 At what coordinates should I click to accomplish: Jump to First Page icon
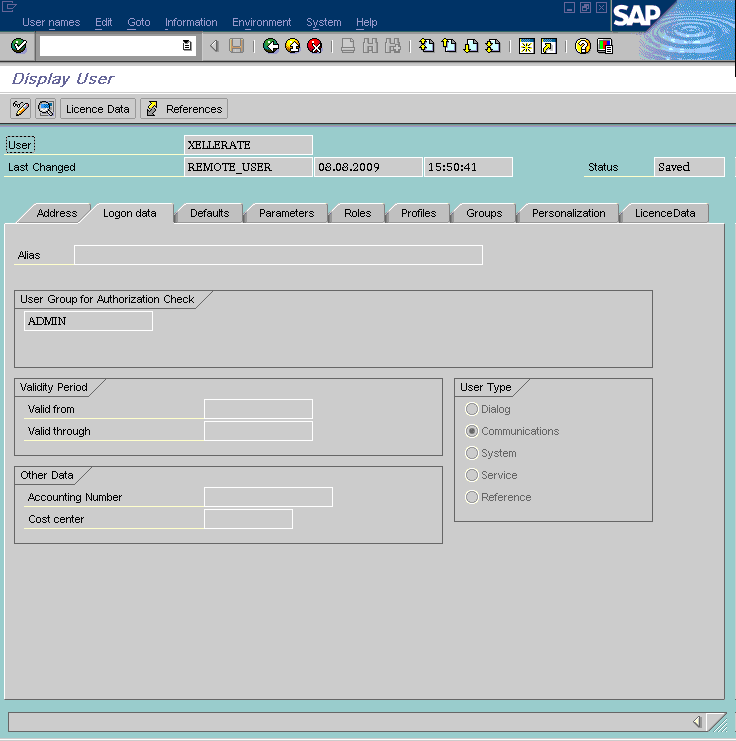[x=426, y=46]
